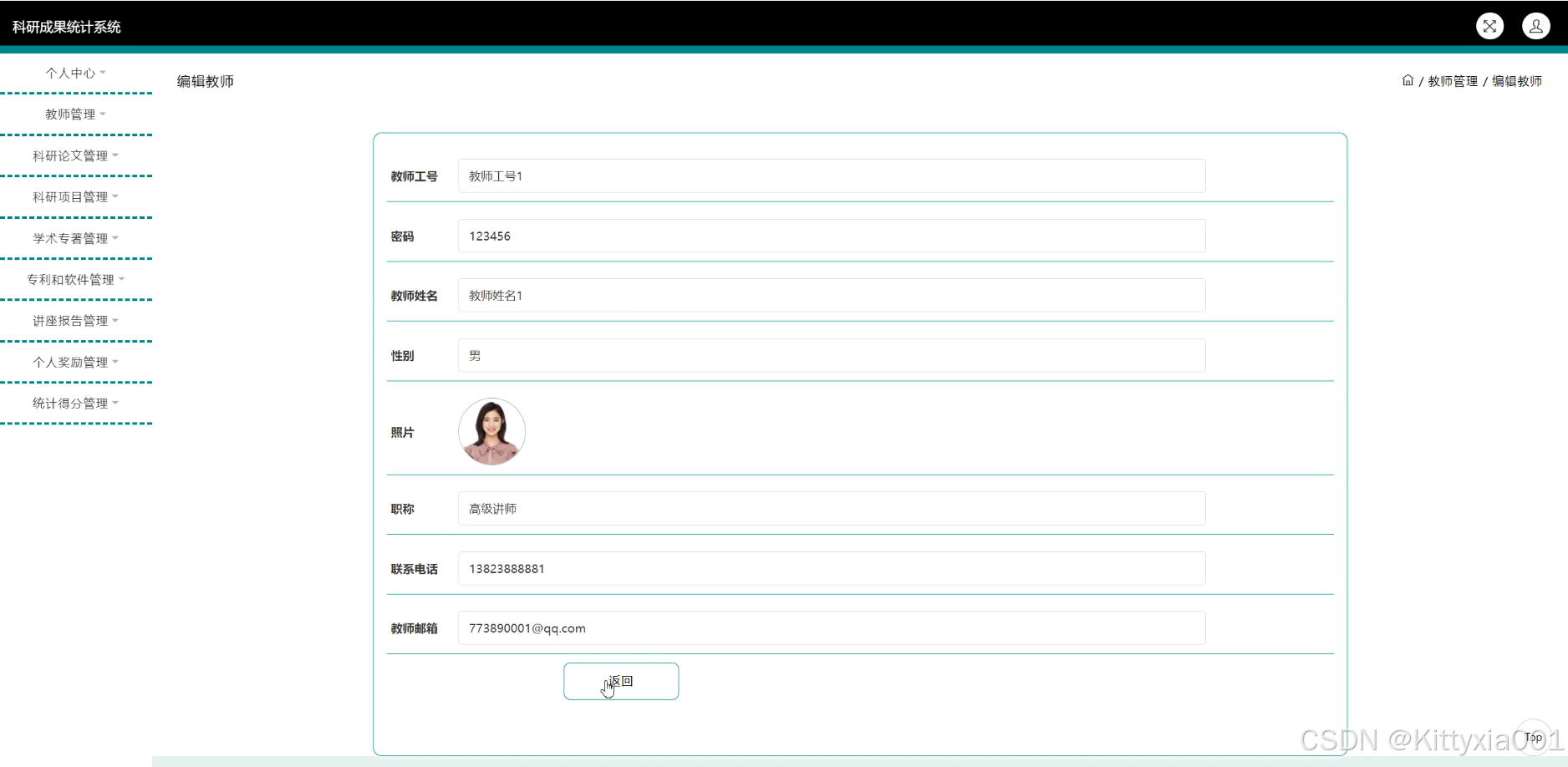Click the teacher photo thumbnail
Screen dimensions: 1568x767
[491, 431]
